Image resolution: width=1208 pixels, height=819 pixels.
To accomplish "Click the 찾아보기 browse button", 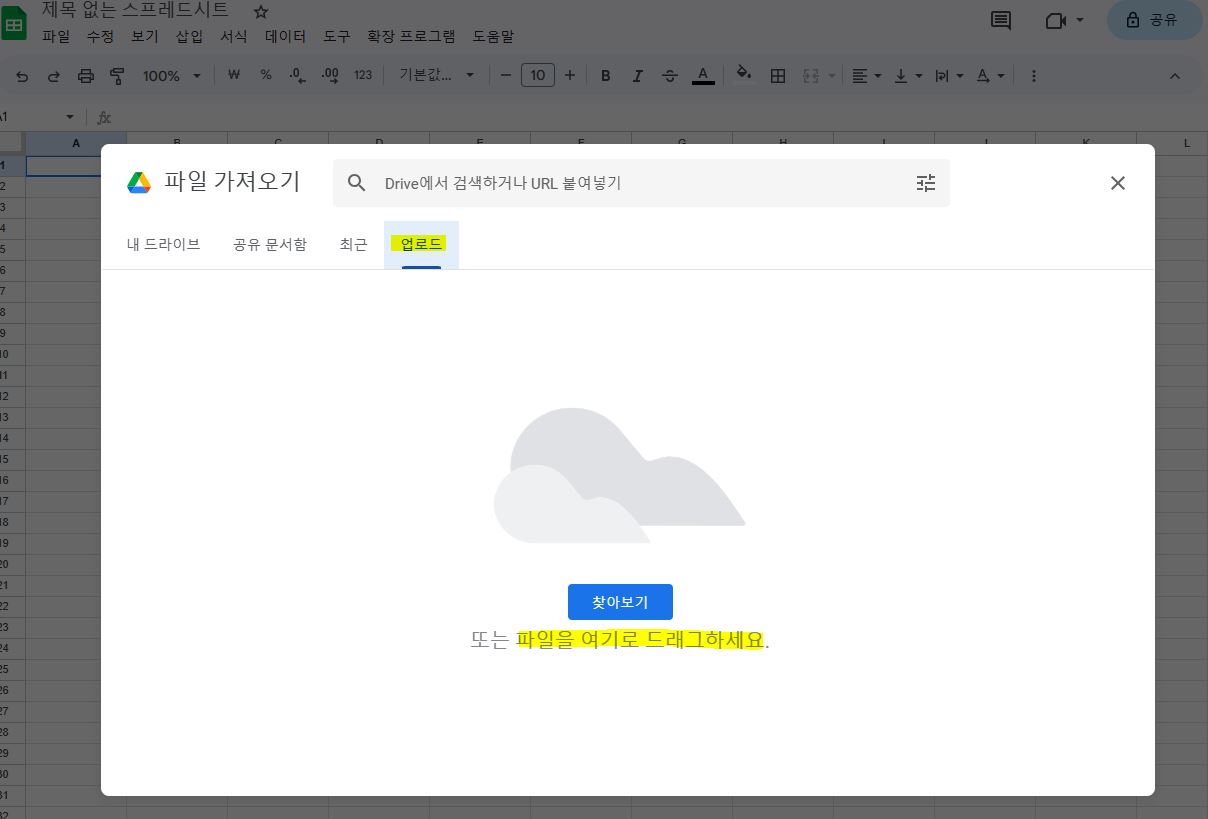I will 620,601.
